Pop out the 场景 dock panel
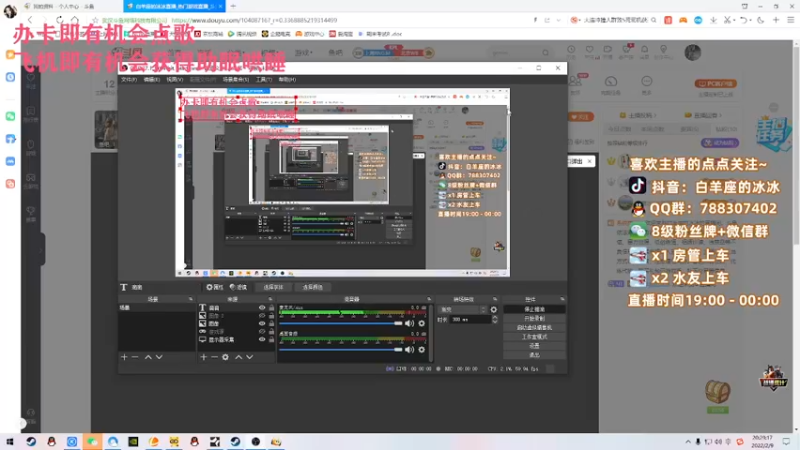 pyautogui.click(x=191, y=299)
